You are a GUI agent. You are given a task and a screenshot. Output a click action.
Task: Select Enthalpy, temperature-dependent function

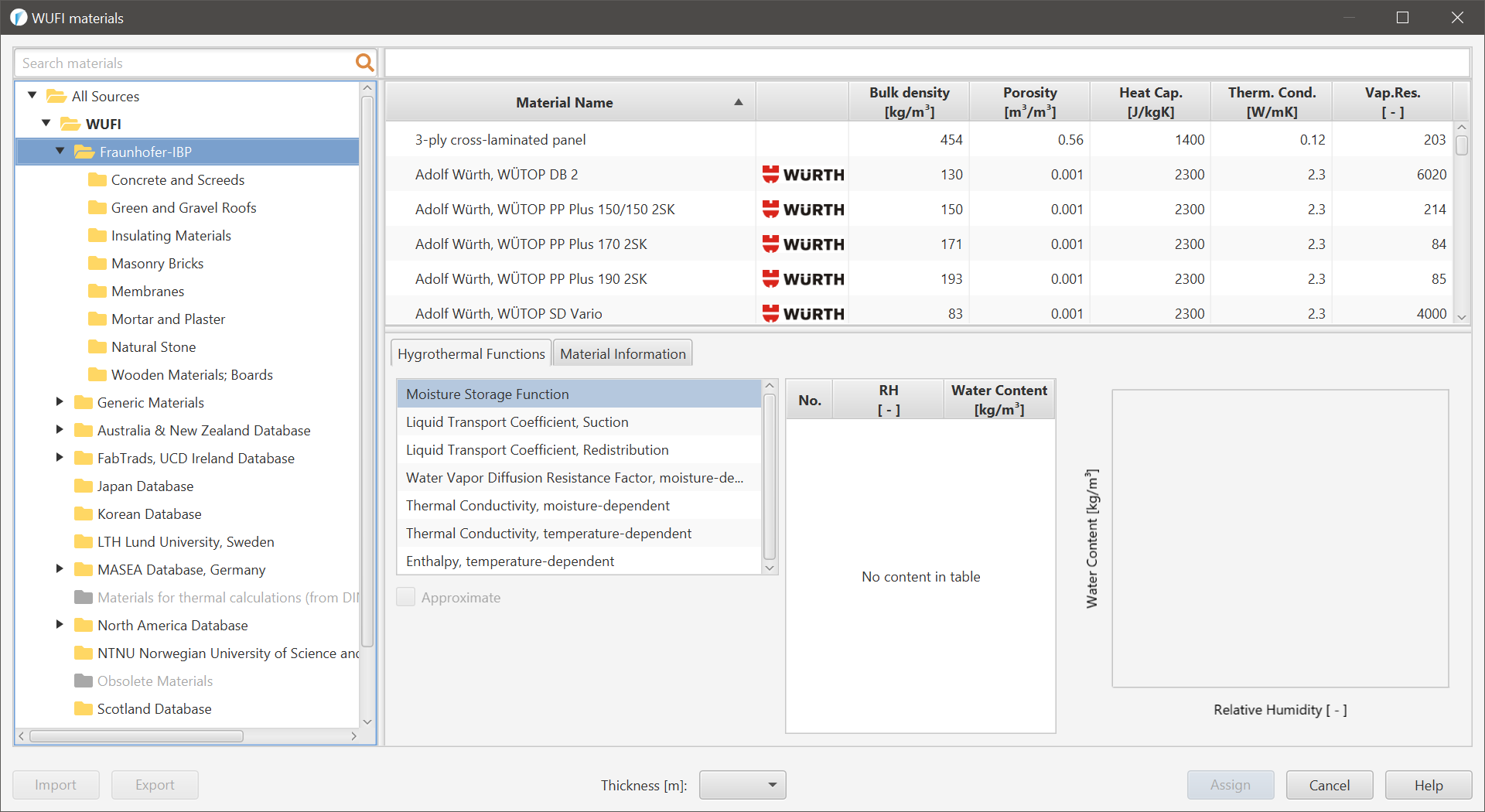tap(579, 561)
